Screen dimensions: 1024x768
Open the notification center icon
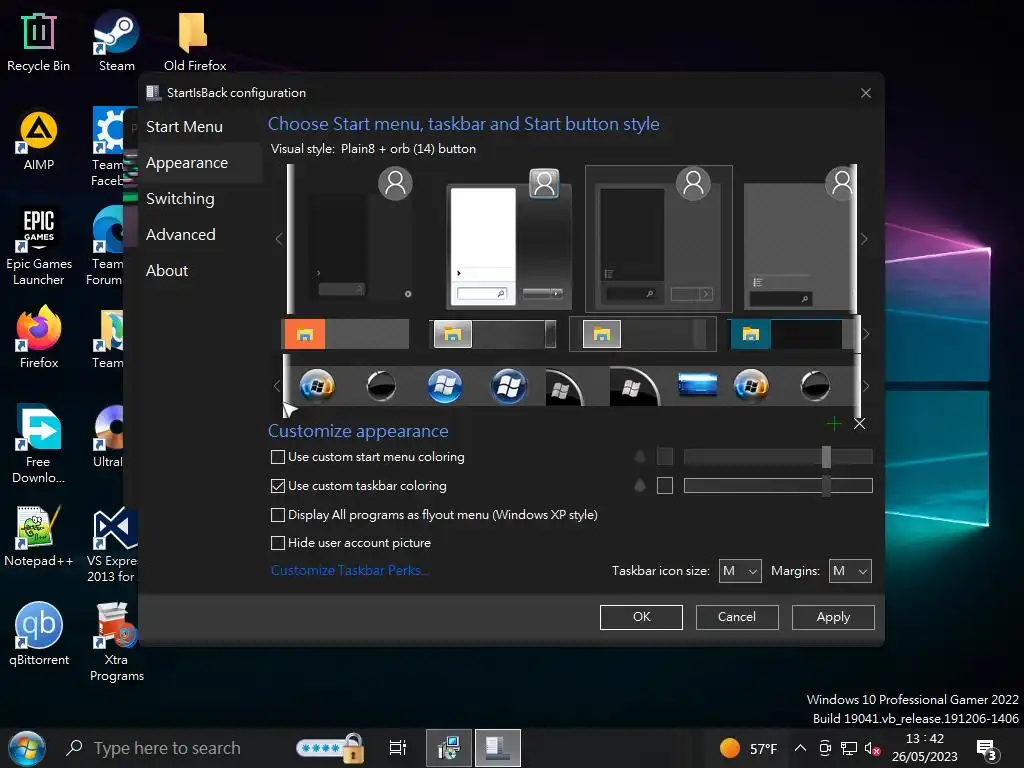click(x=986, y=749)
